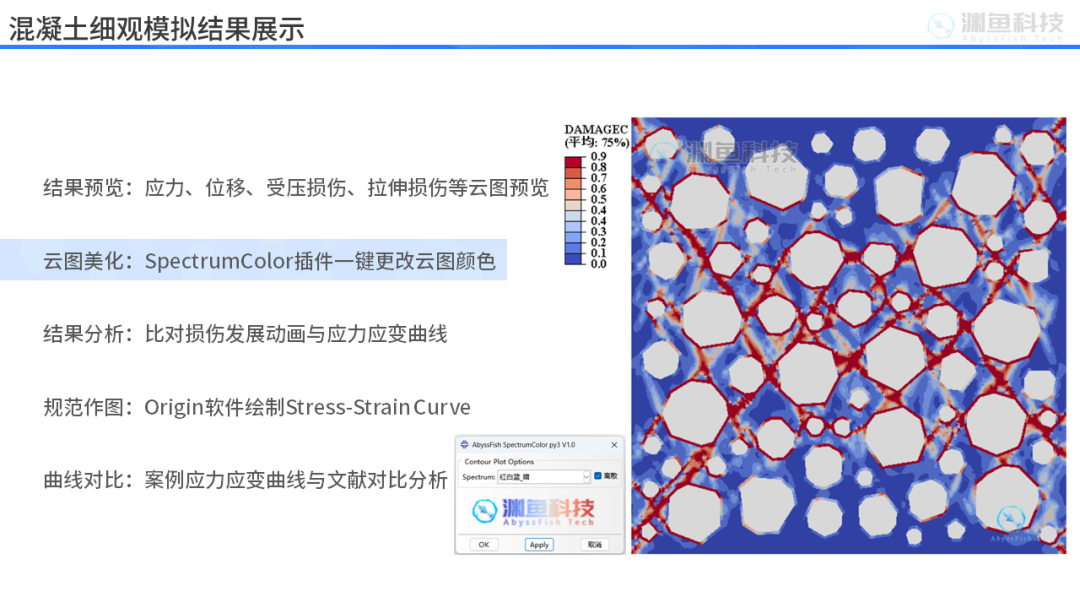The image size is (1080, 608).
Task: Click the concrete damage contour plot image
Action: (849, 335)
